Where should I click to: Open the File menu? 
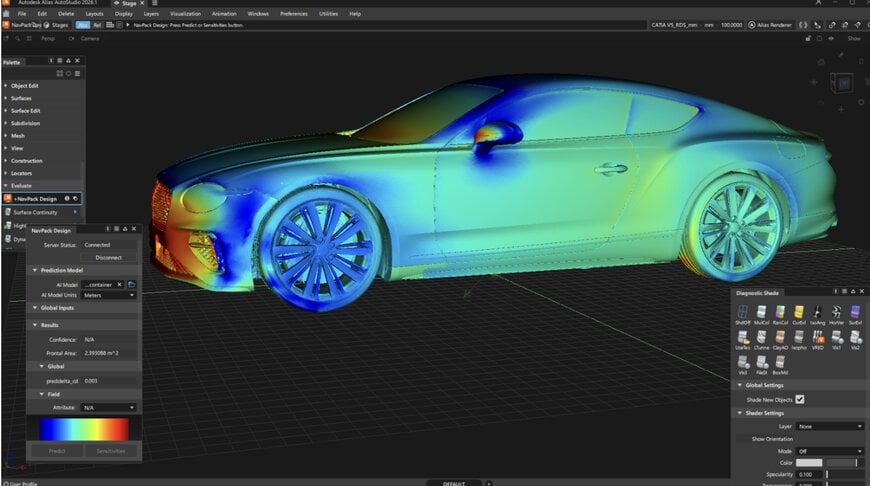tap(22, 14)
